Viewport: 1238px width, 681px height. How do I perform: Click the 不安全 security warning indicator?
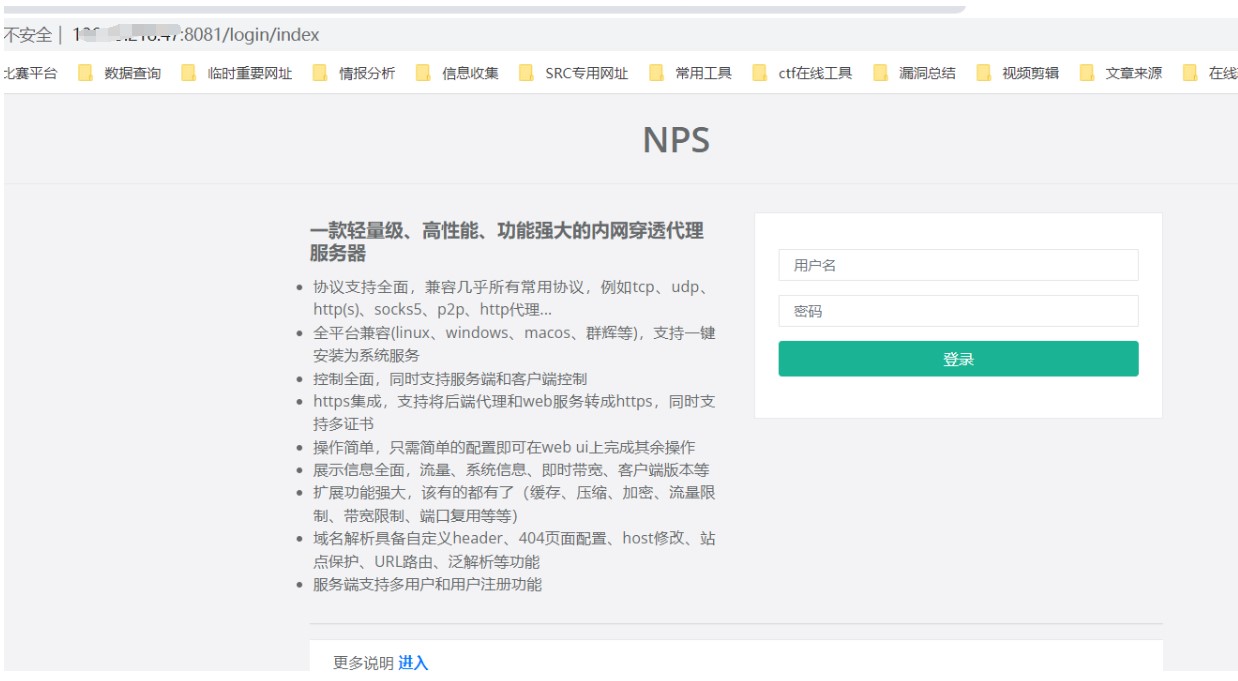[27, 35]
